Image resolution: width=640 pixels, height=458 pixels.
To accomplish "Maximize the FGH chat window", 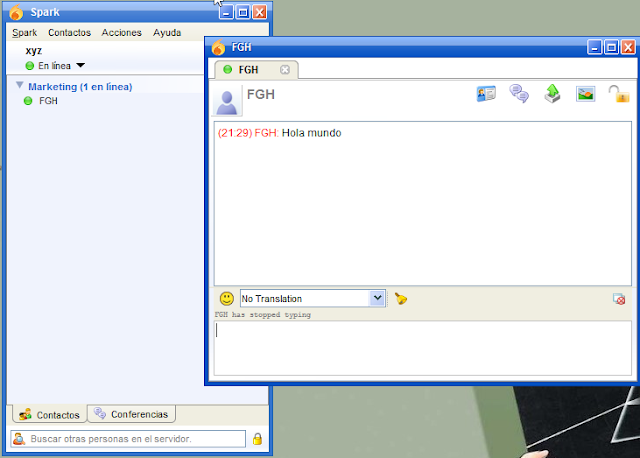I will [611, 47].
